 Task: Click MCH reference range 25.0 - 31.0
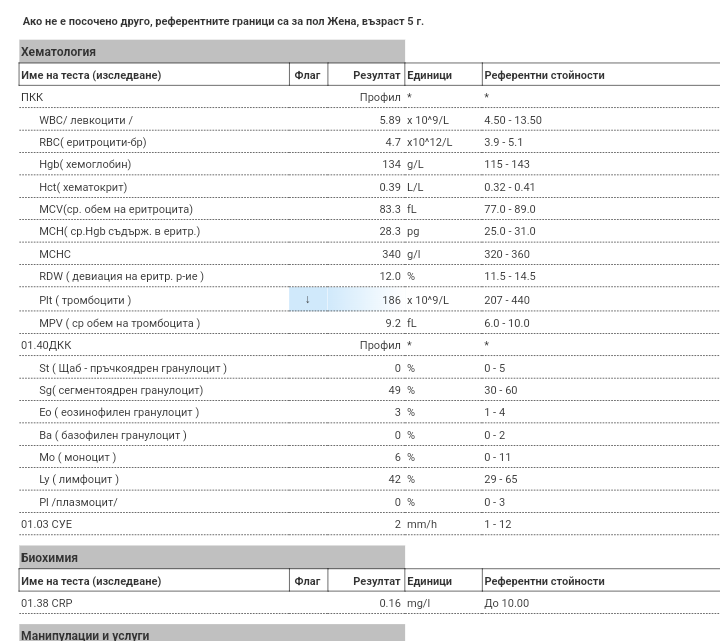[510, 231]
